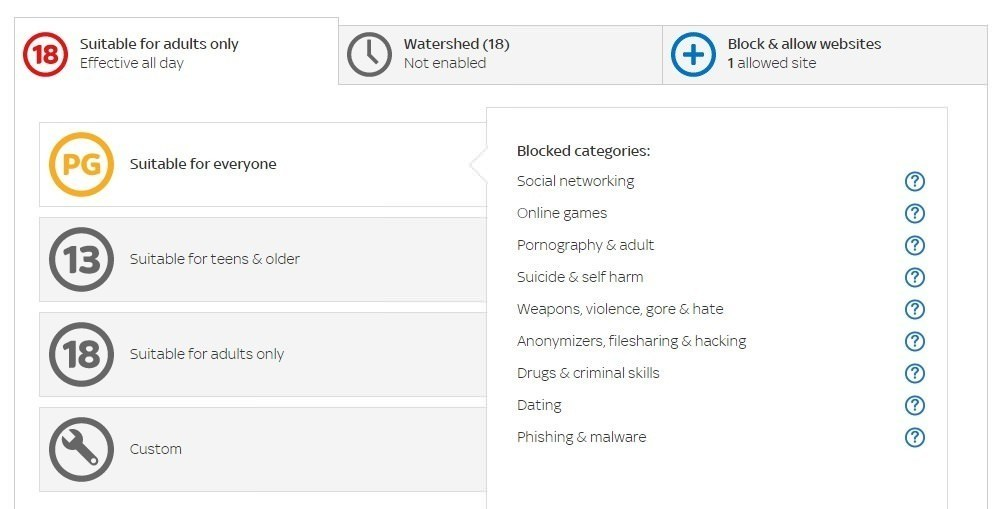Click help icon beside Social networking
The image size is (1002, 509).
pos(914,181)
